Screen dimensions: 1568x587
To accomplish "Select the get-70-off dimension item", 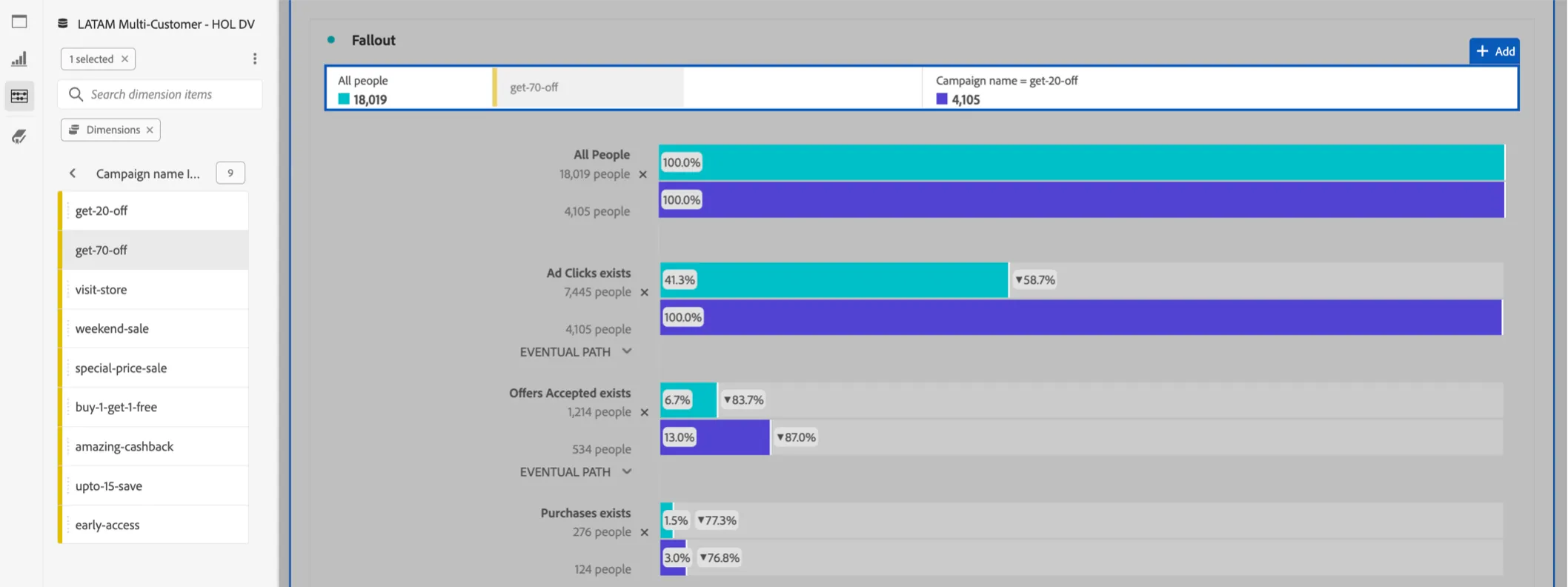I will click(x=153, y=250).
